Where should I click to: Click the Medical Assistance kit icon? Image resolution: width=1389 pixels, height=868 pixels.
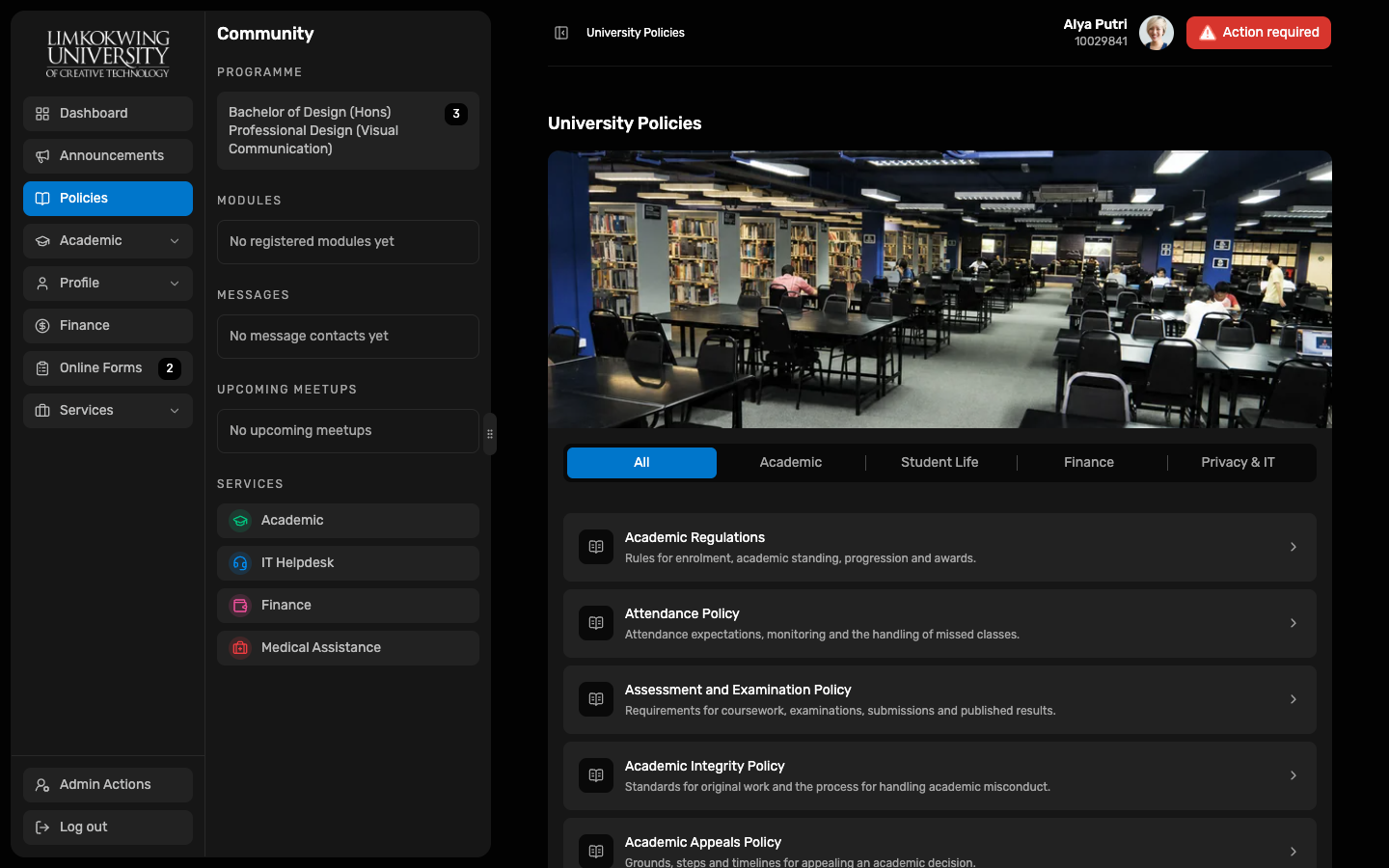click(x=240, y=648)
